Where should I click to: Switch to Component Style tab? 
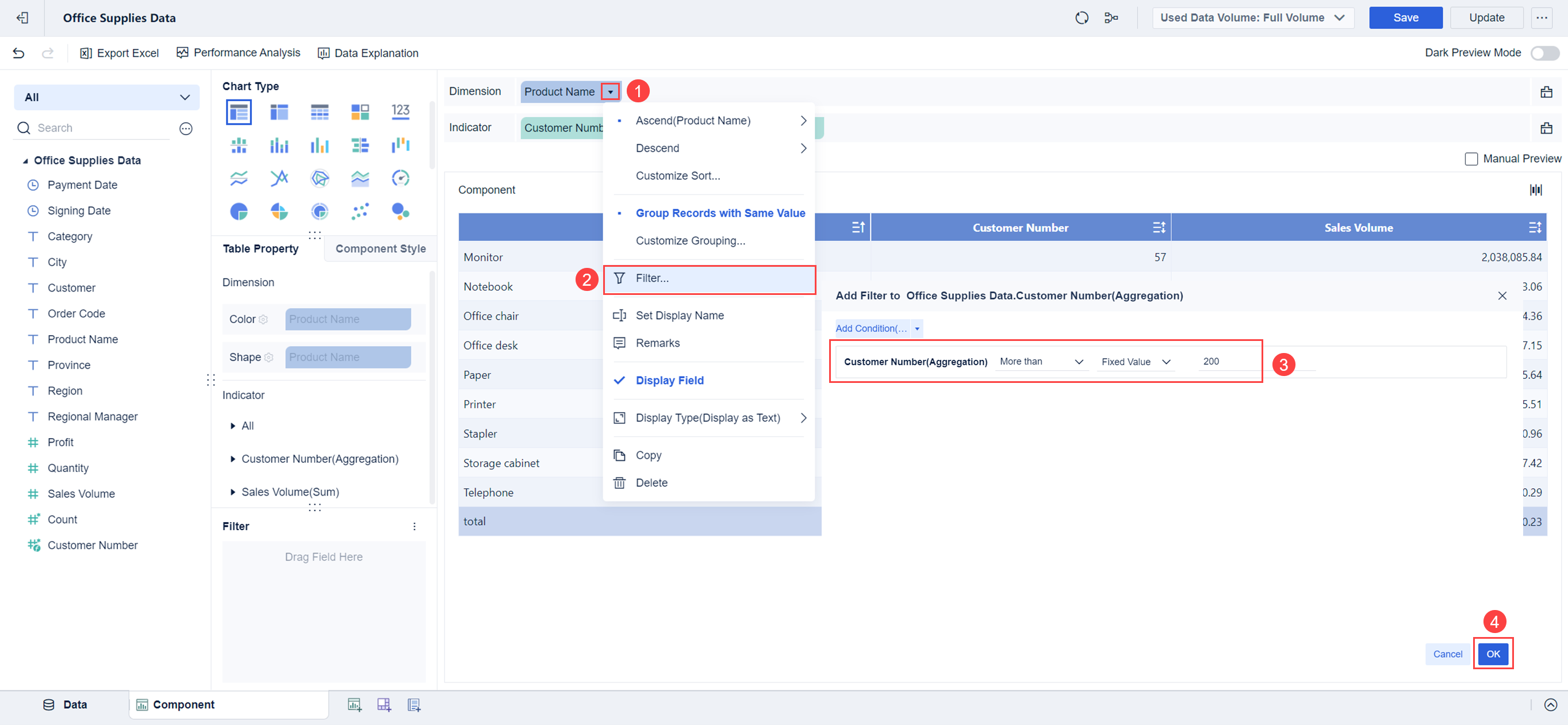380,248
